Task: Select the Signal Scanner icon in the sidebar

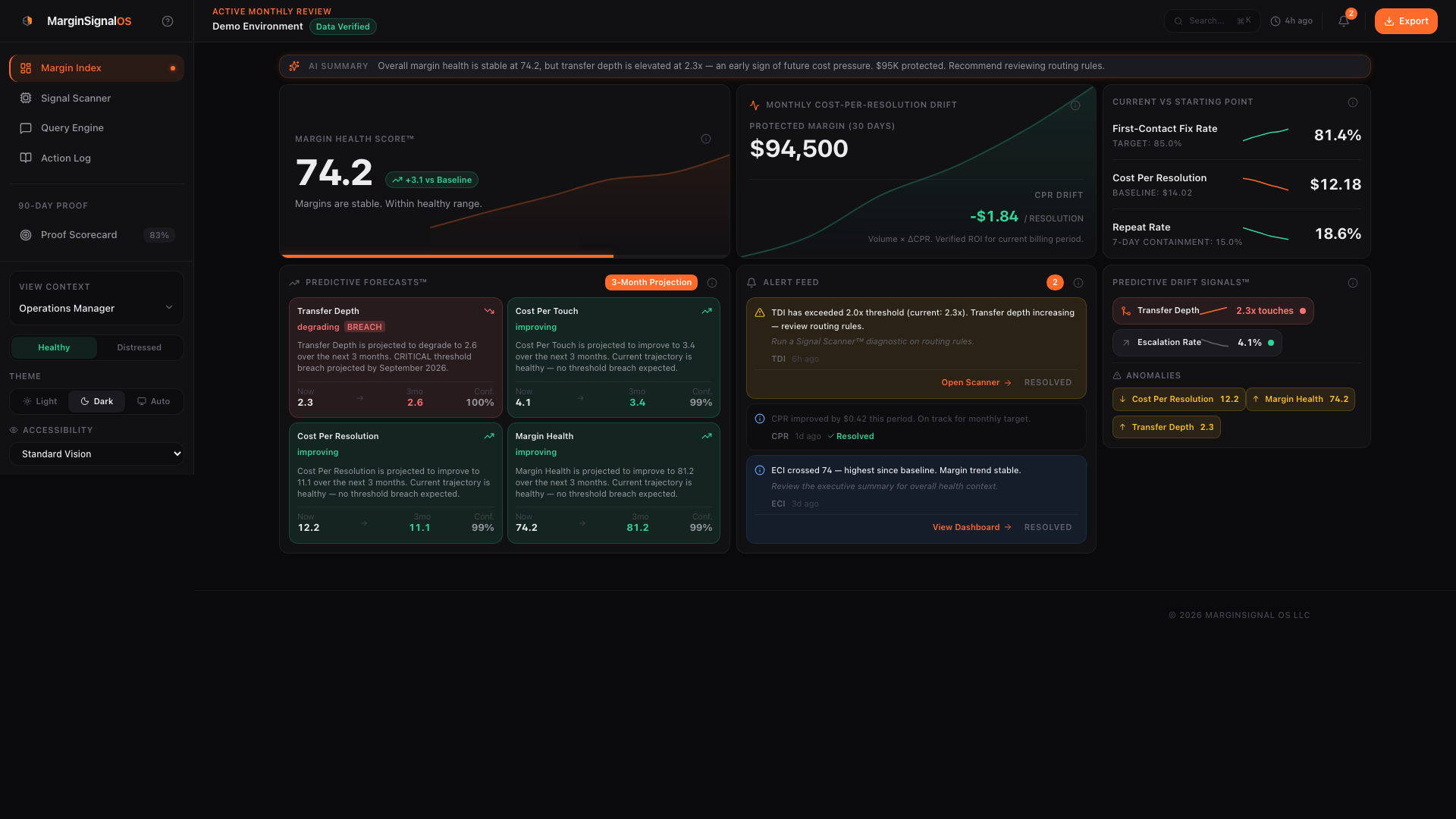Action: coord(25,98)
